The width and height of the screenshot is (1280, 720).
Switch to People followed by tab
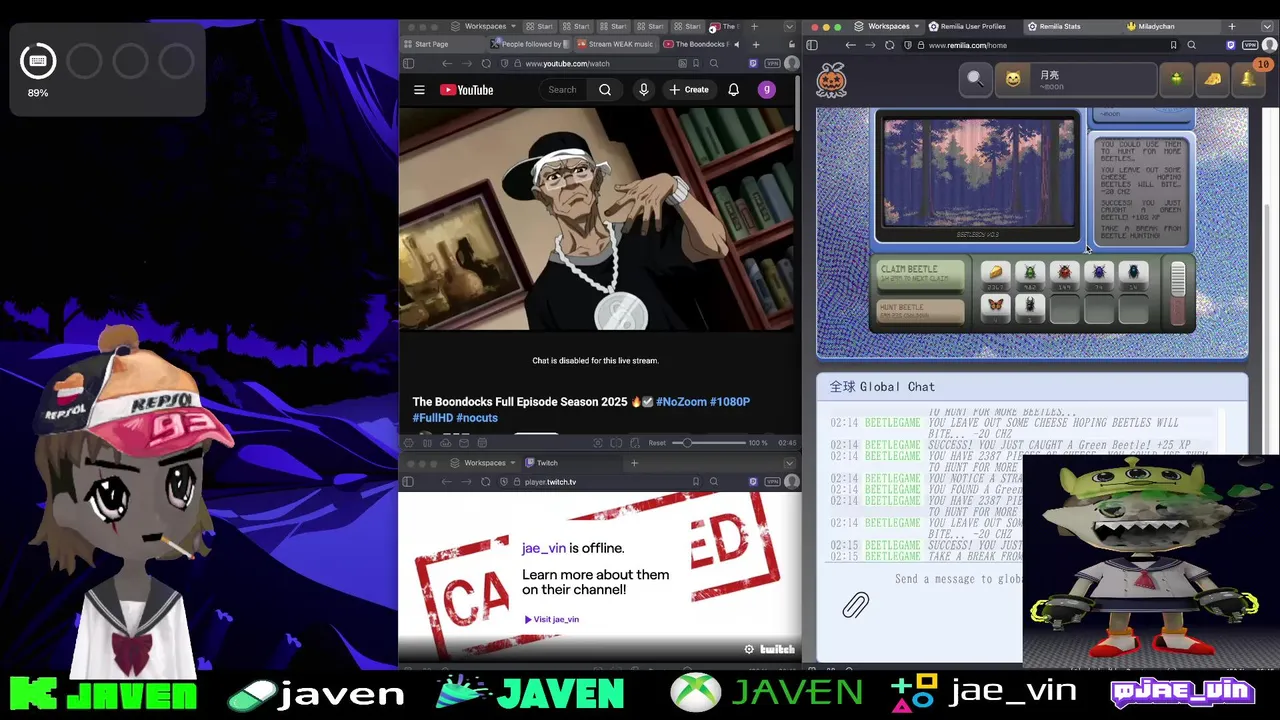[531, 44]
